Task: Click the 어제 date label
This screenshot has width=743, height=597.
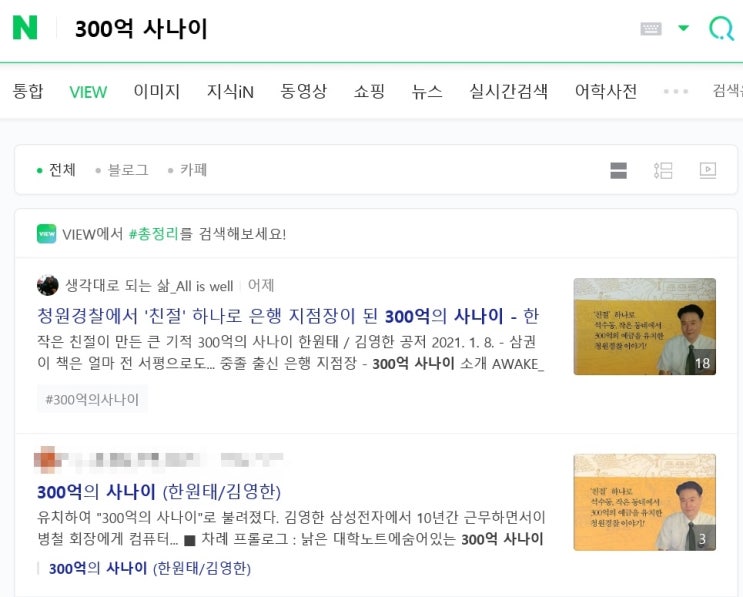Action: pos(261,285)
